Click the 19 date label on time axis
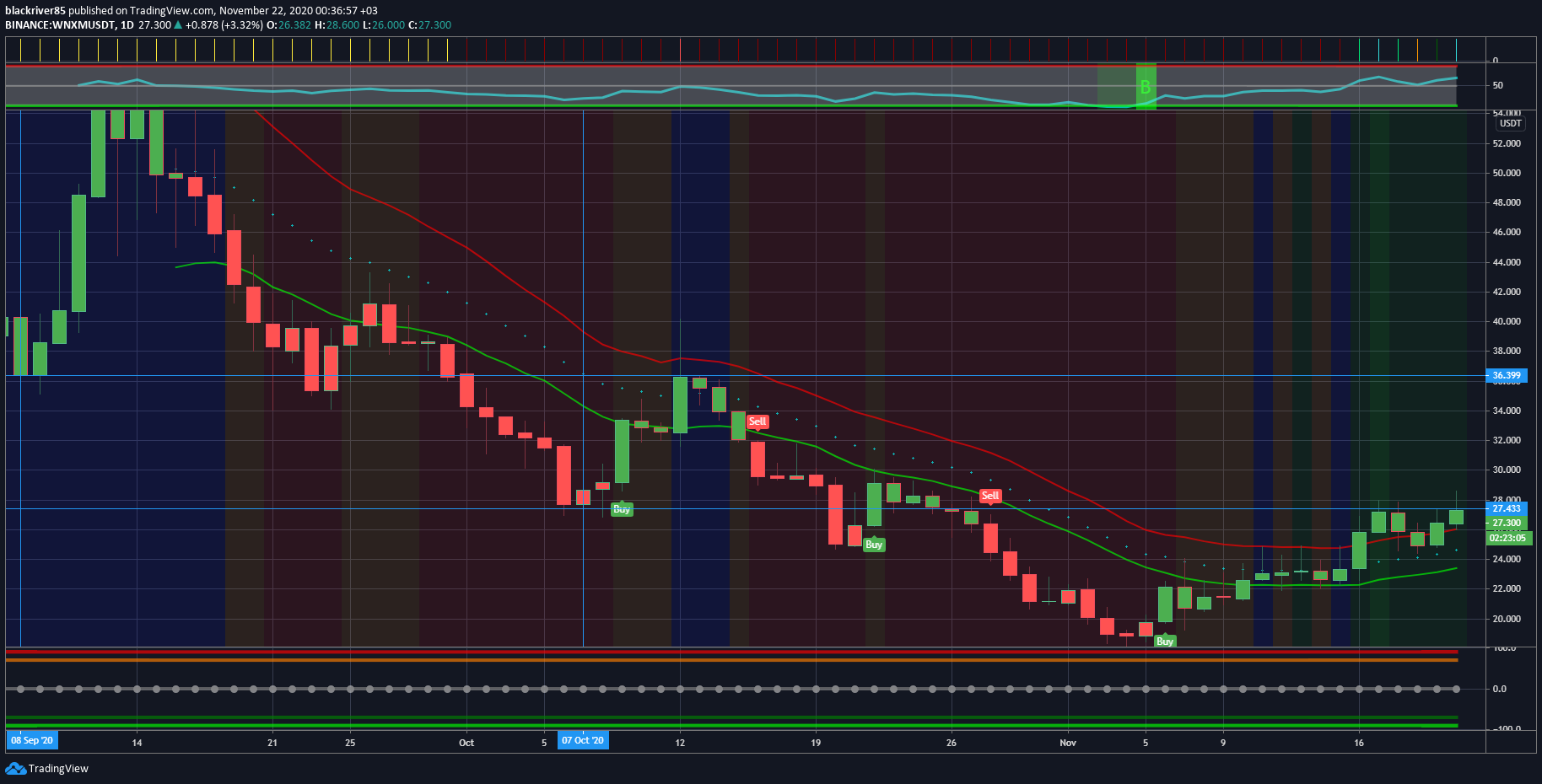 [x=816, y=743]
